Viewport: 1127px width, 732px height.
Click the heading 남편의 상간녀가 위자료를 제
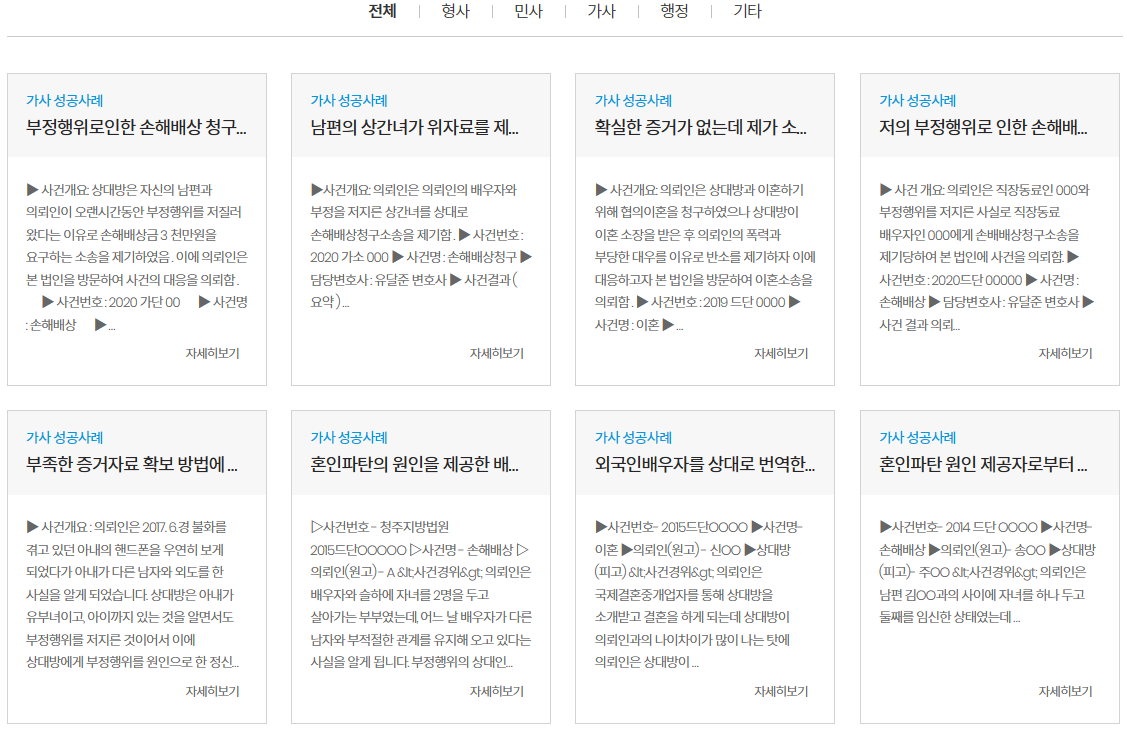pos(414,127)
